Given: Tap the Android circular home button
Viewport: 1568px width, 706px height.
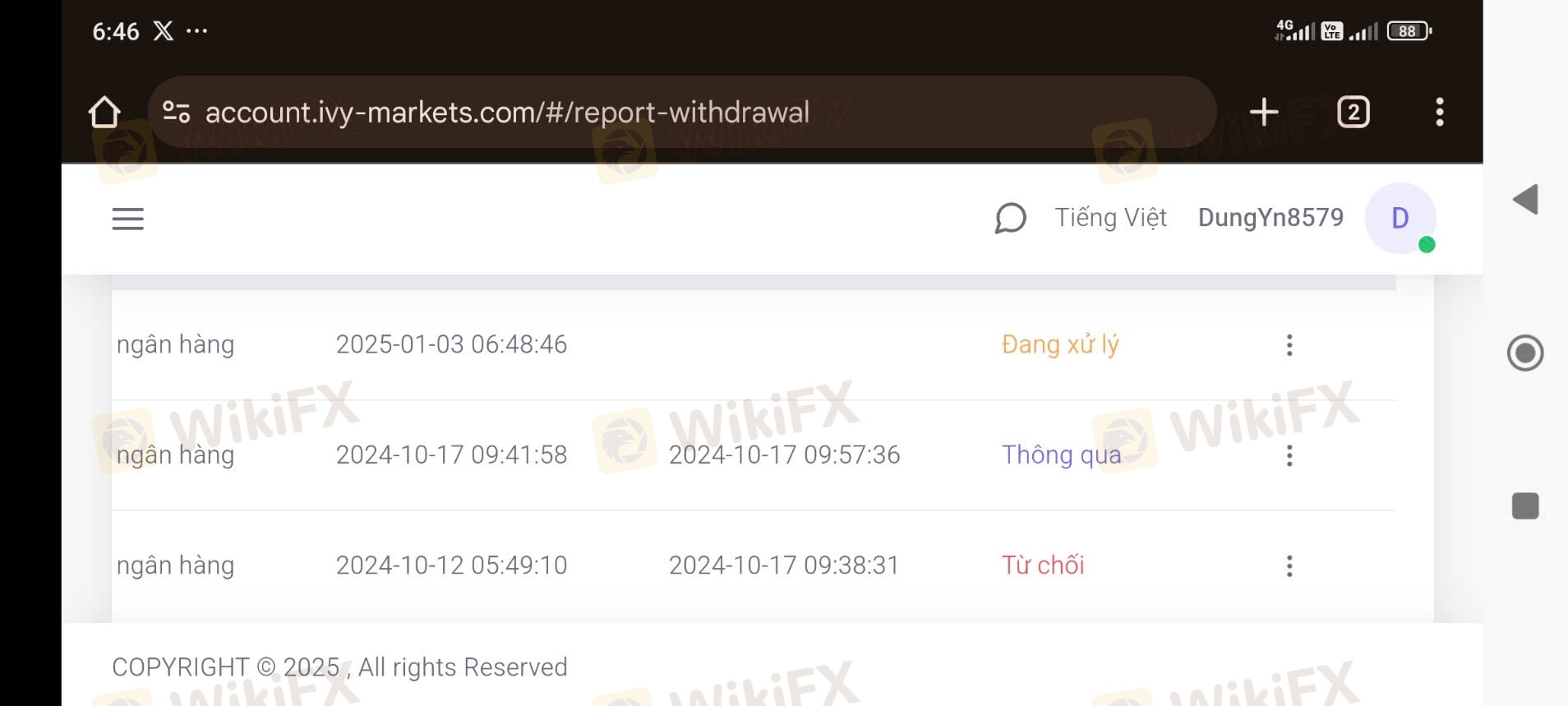Looking at the screenshot, I should pyautogui.click(x=1525, y=353).
